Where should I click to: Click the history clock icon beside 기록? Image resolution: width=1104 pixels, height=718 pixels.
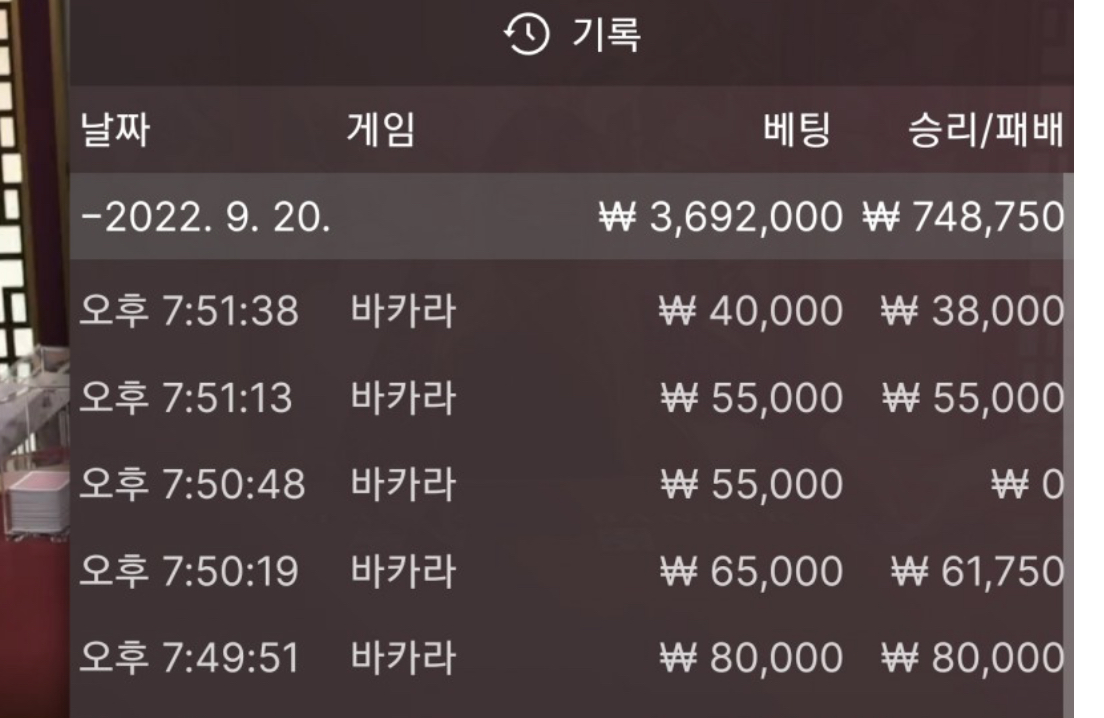pyautogui.click(x=526, y=37)
